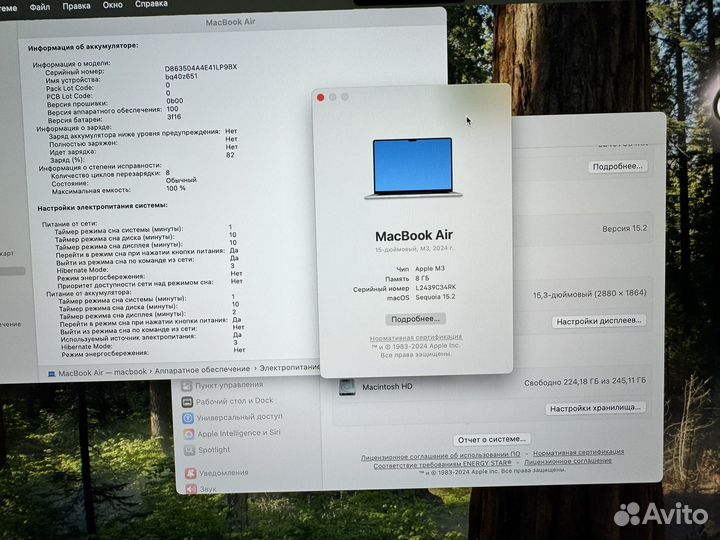
Task: Close the About MacBook Air window
Action: [x=321, y=97]
